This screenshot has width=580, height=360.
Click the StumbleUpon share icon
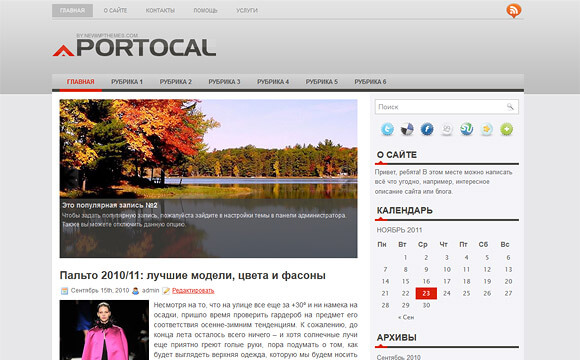coord(466,129)
